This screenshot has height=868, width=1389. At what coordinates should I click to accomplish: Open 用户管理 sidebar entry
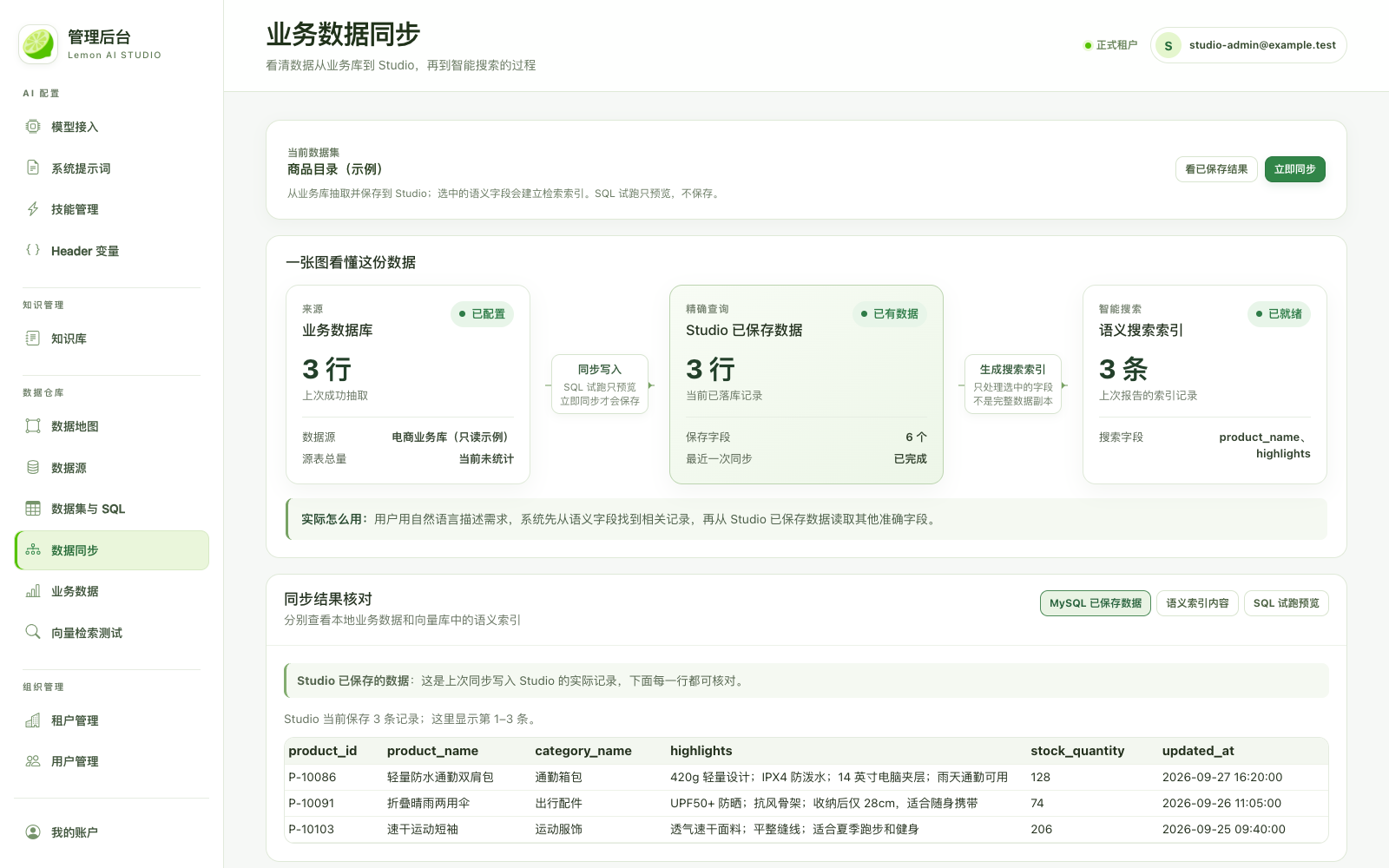[112, 761]
